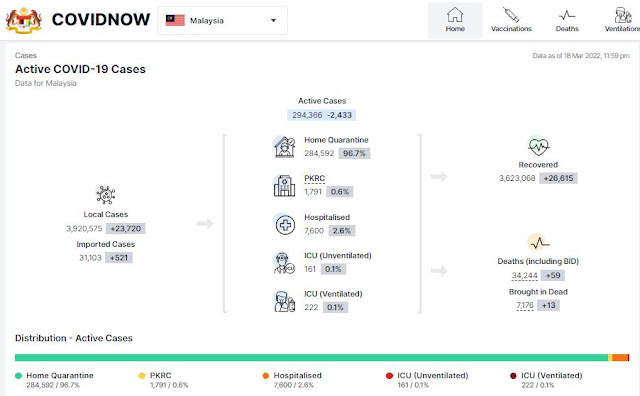This screenshot has height=396, width=640.
Task: Click the Hospitalised legend label
Action: (298, 375)
